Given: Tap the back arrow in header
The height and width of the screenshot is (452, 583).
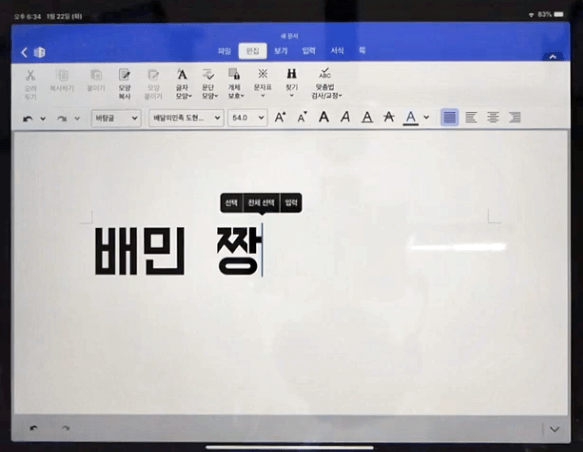Looking at the screenshot, I should [x=25, y=52].
